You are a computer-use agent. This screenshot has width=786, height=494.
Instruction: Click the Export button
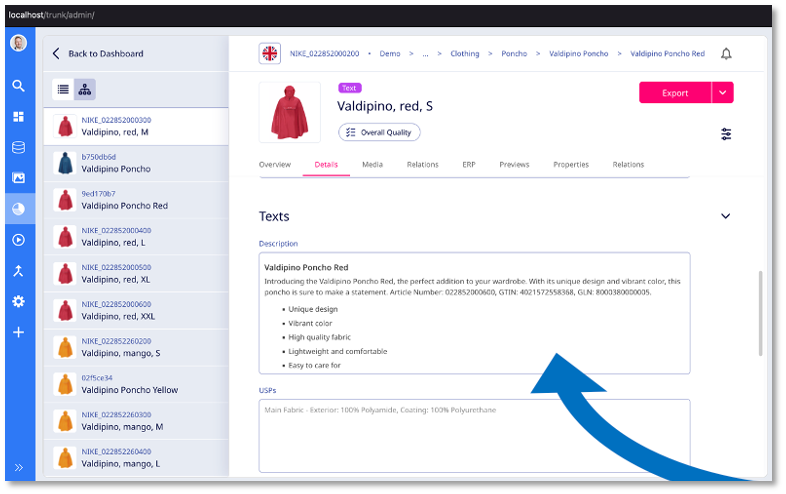pyautogui.click(x=675, y=93)
